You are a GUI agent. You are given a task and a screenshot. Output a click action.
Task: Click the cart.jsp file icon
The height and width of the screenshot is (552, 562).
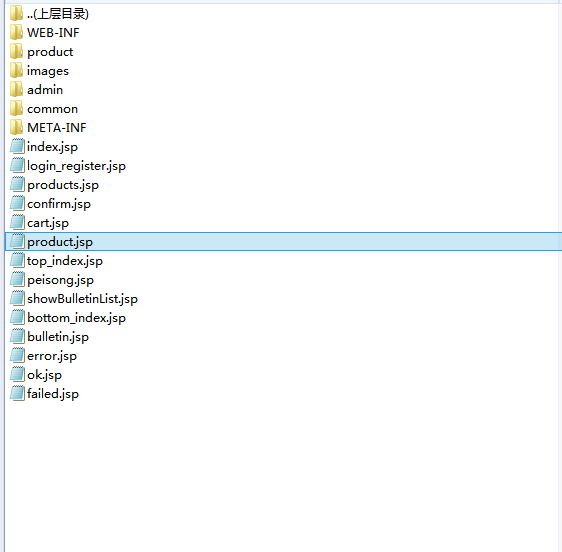pyautogui.click(x=17, y=223)
